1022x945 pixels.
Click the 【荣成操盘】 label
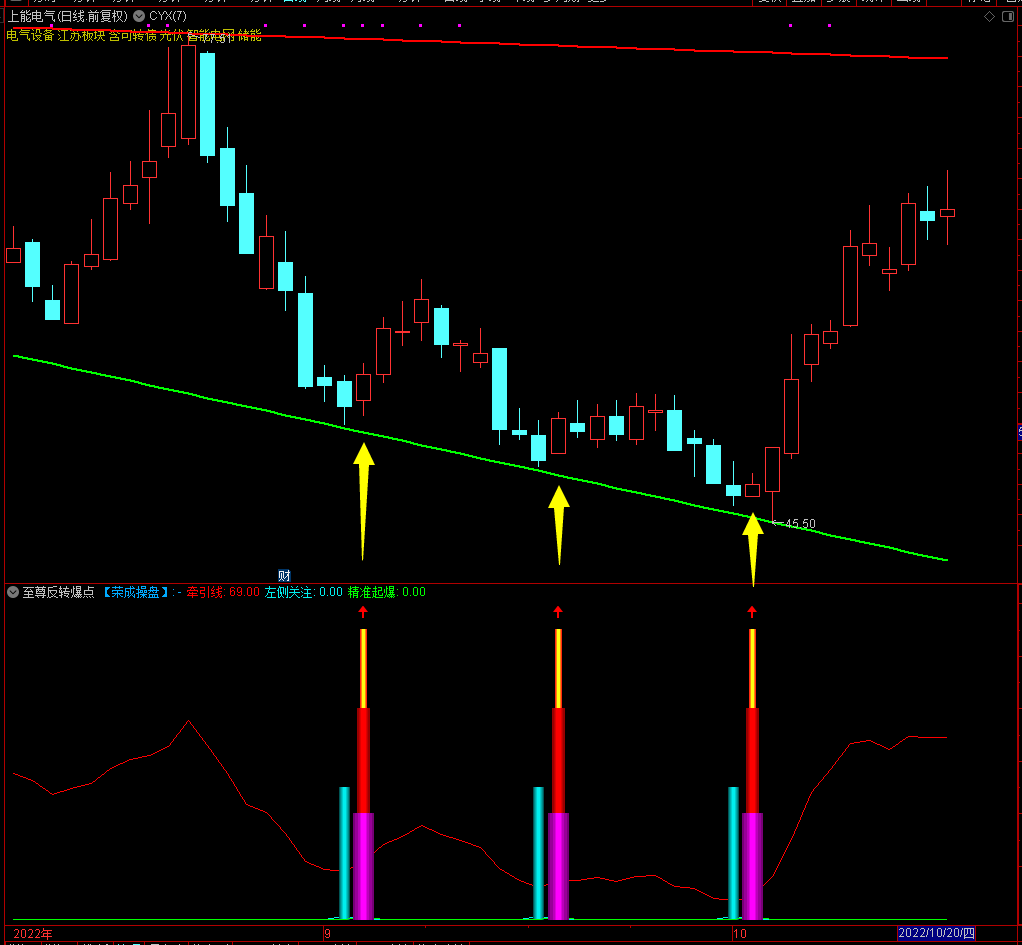135,592
